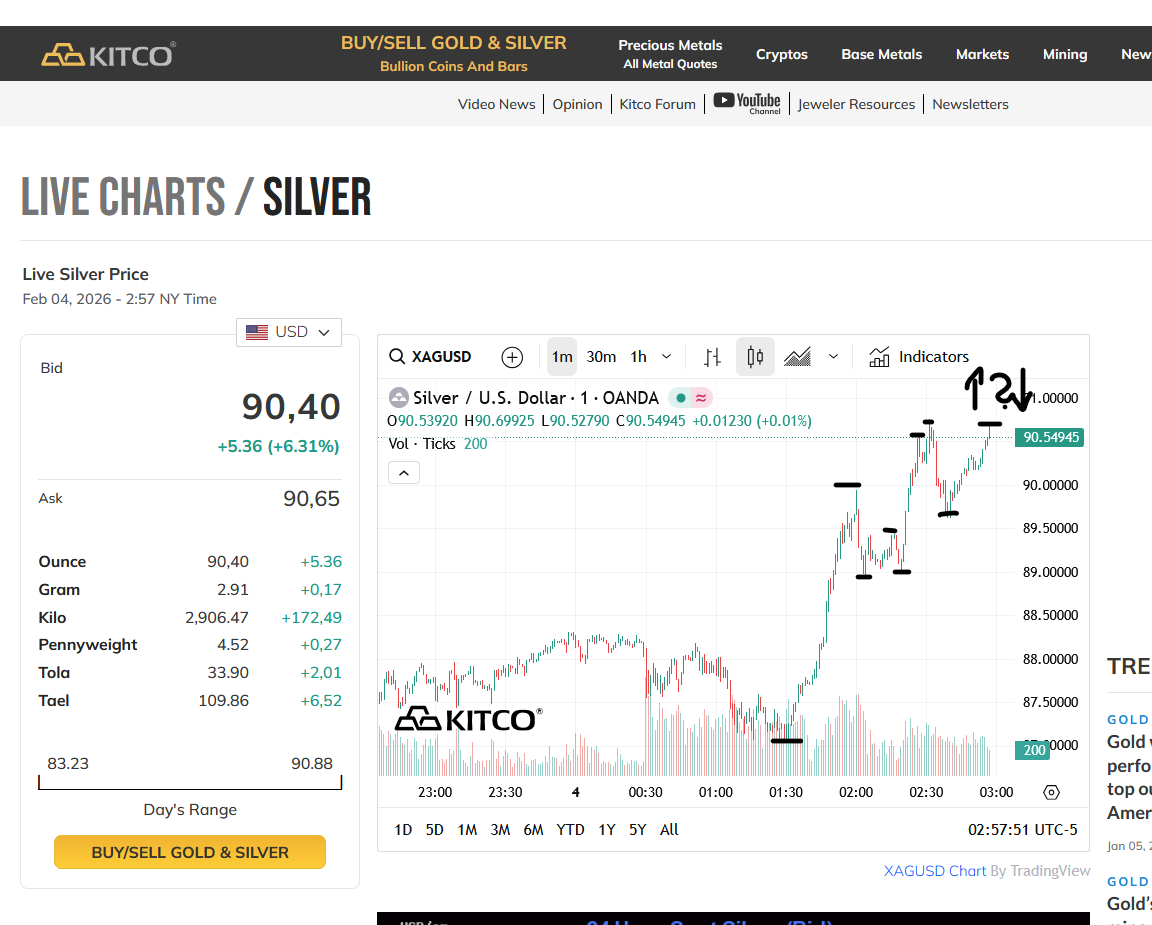Open the chart settings hexagon icon
This screenshot has width=1152, height=925.
(1051, 792)
